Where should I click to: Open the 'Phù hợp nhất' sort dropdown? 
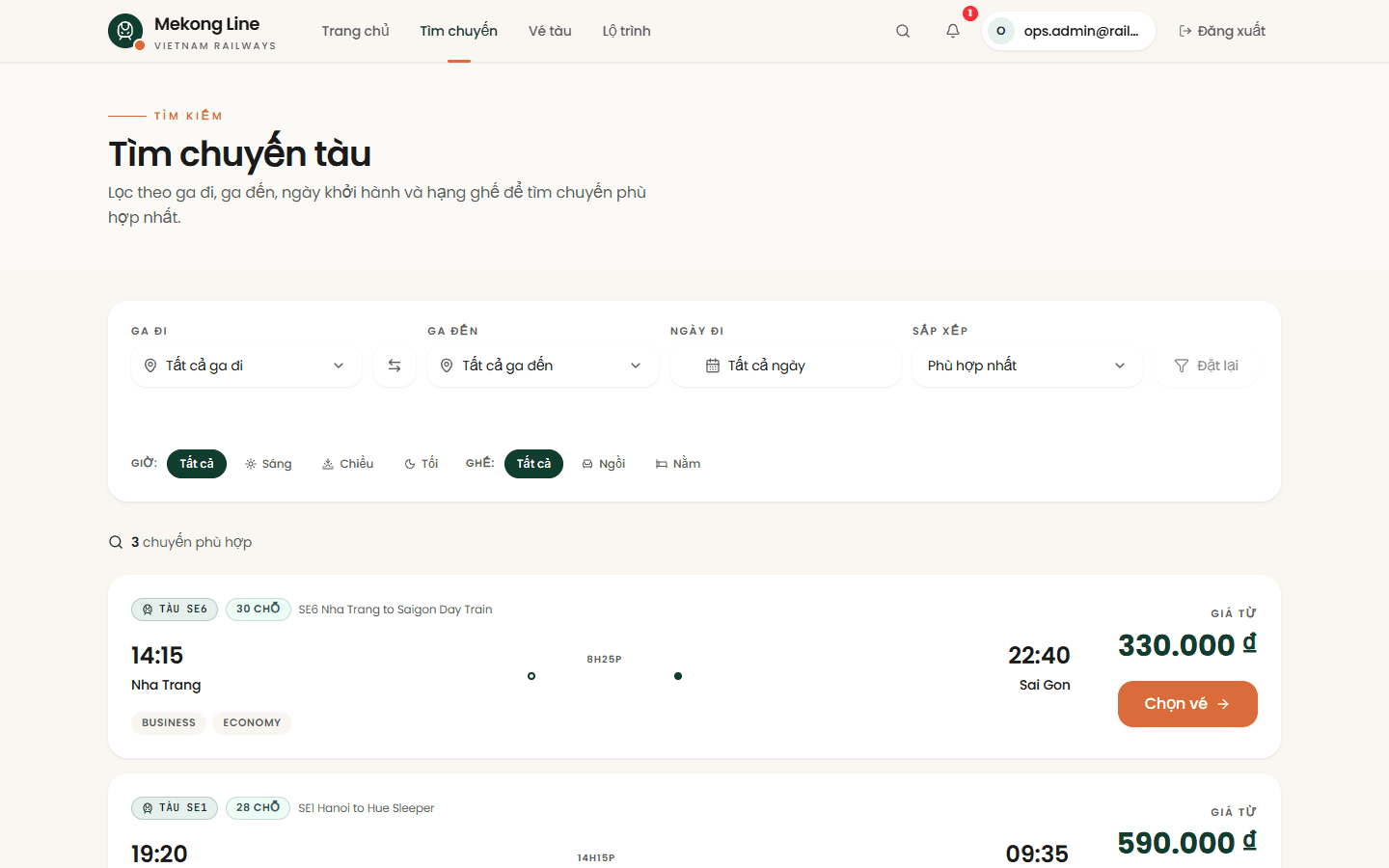pyautogui.click(x=1027, y=366)
